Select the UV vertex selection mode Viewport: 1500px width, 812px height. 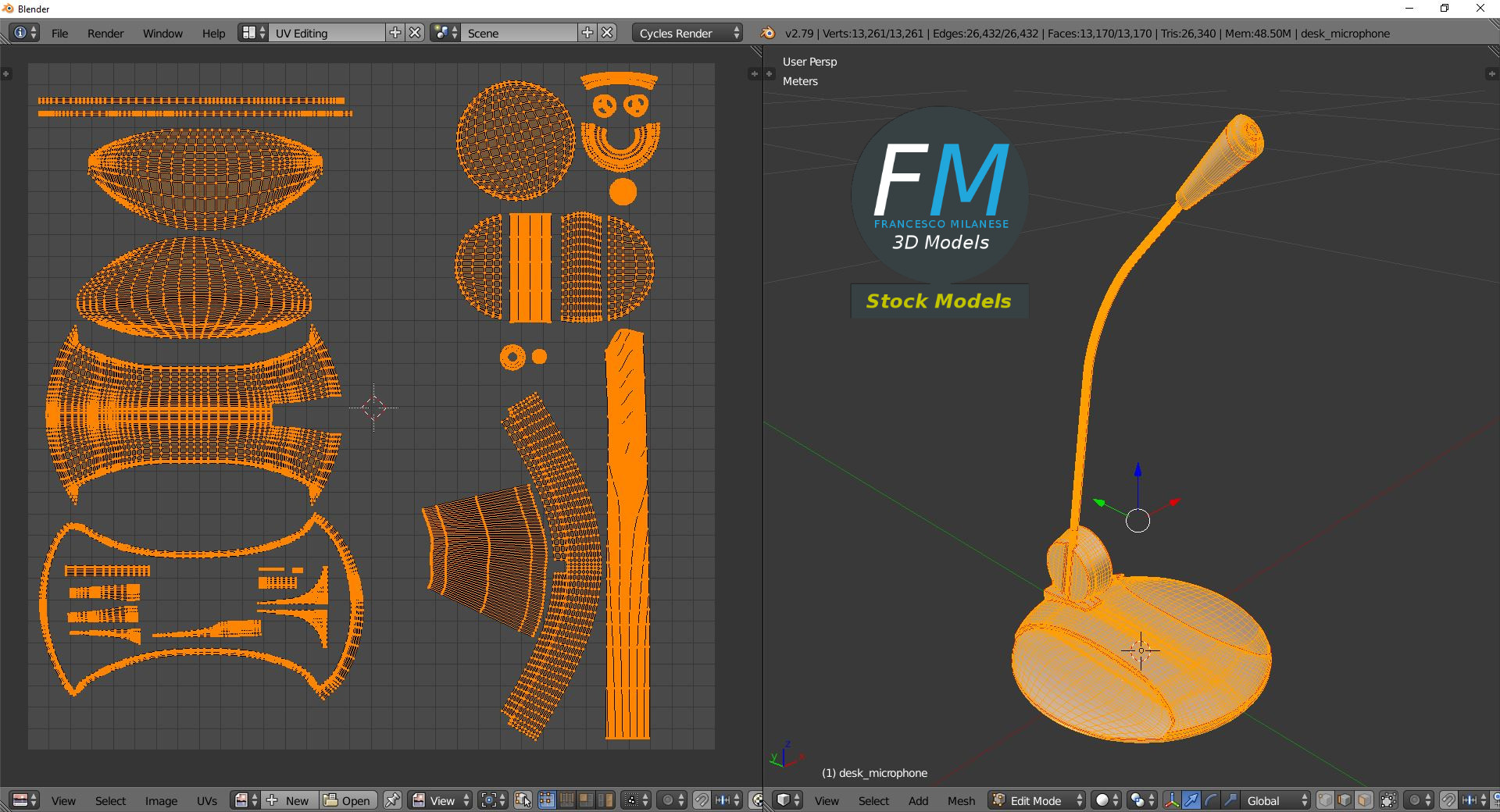click(547, 800)
